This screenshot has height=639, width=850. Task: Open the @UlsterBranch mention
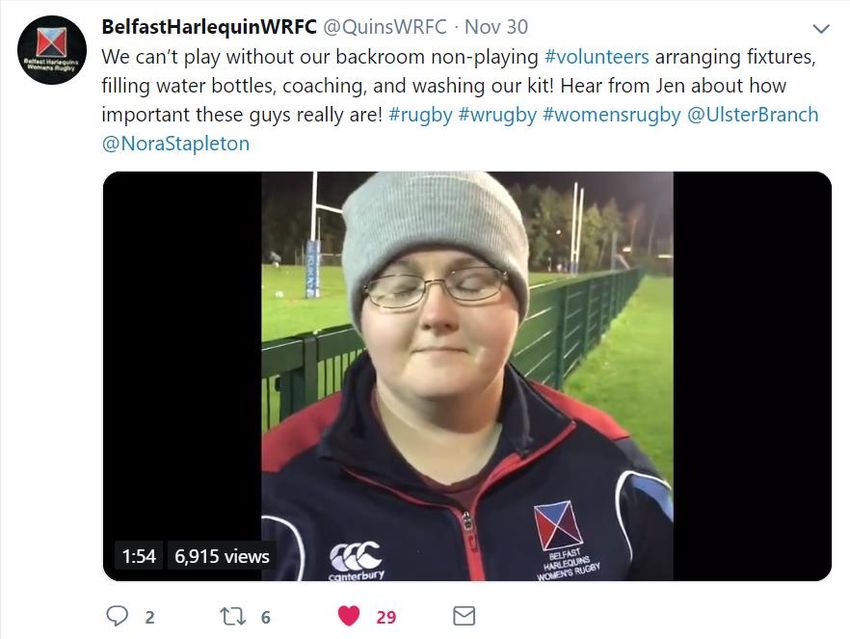click(x=753, y=115)
